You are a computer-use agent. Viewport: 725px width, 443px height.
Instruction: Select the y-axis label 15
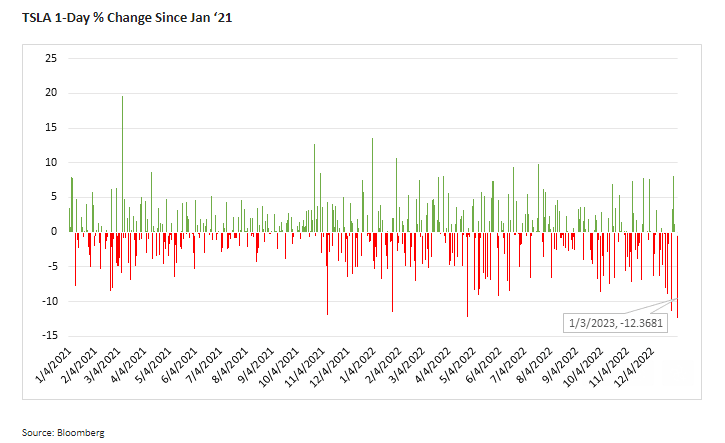pos(51,128)
